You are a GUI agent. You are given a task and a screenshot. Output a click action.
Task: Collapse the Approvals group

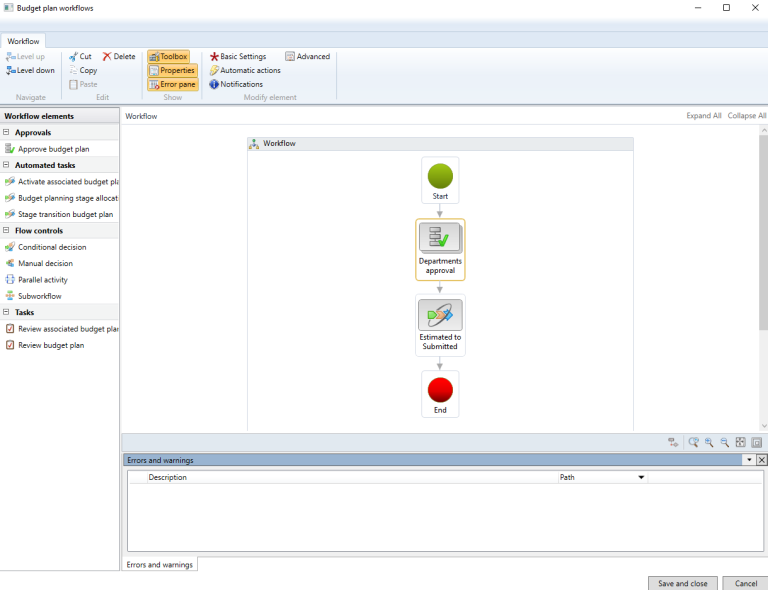pyautogui.click(x=6, y=132)
